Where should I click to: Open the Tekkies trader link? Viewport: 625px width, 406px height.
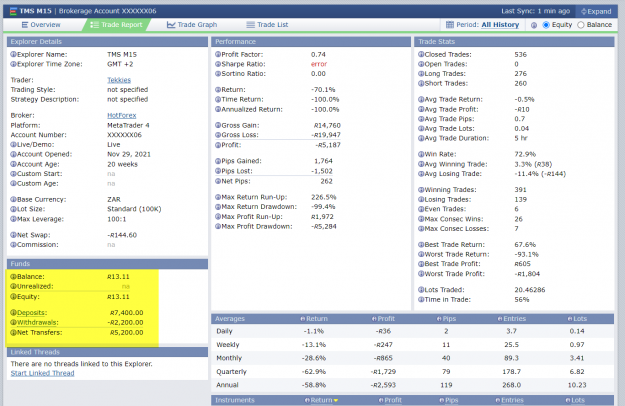pyautogui.click(x=119, y=80)
